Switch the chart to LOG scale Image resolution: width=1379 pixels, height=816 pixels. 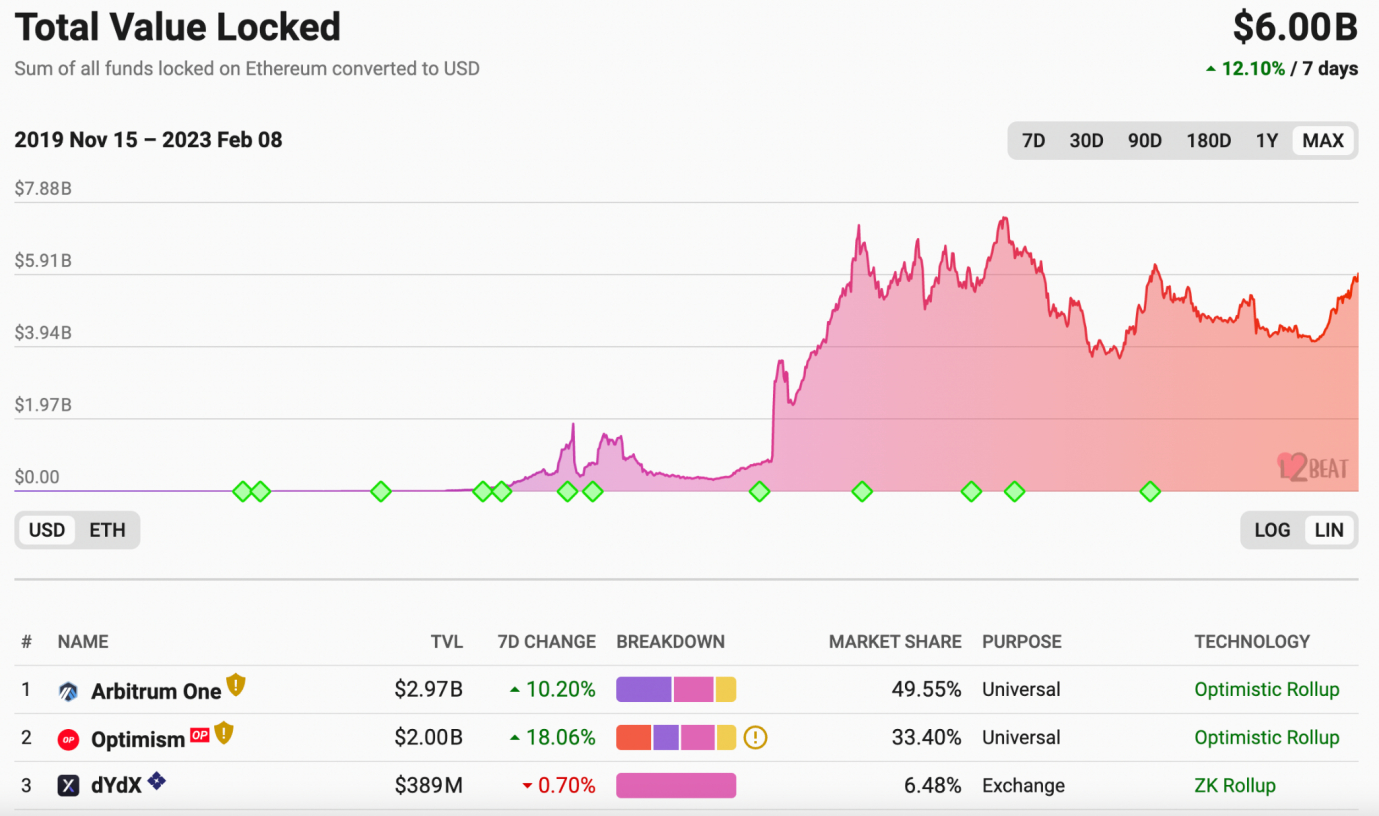click(1271, 530)
